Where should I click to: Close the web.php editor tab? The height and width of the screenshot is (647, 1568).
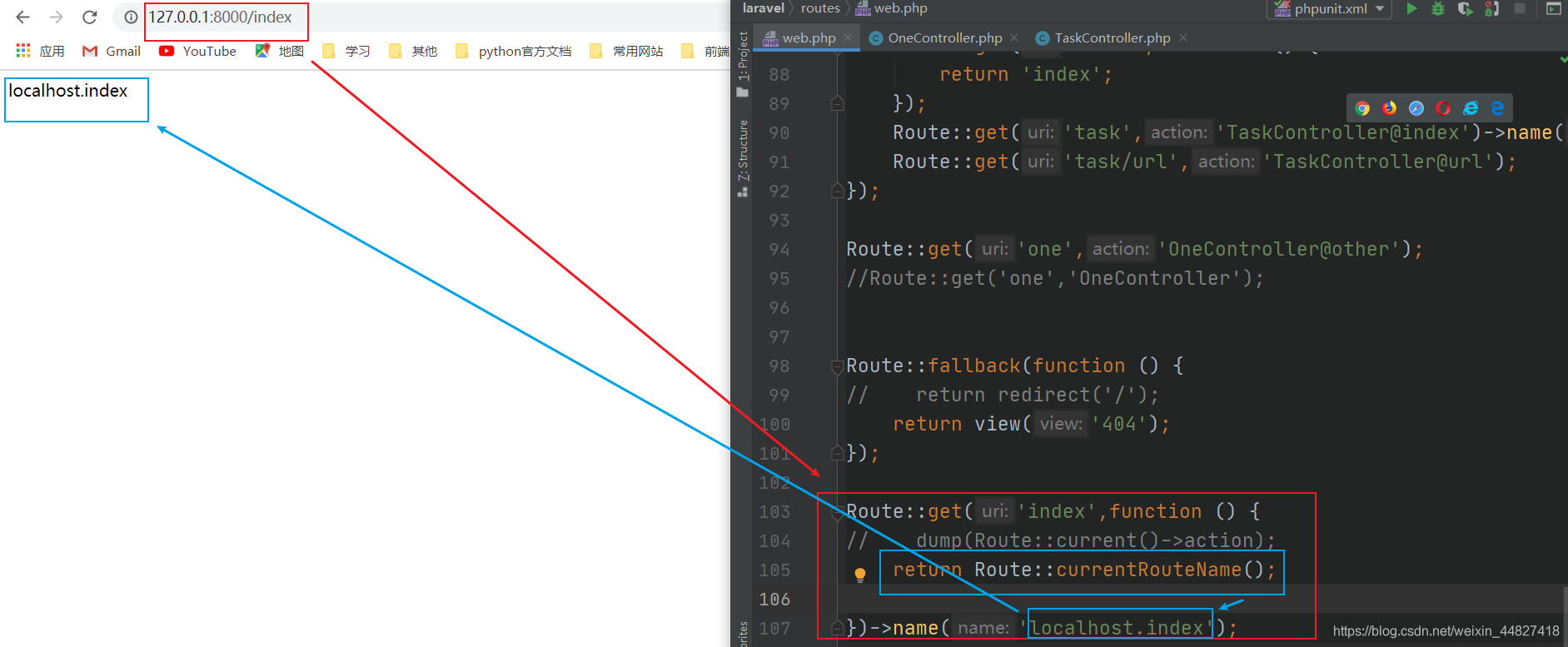[x=848, y=37]
